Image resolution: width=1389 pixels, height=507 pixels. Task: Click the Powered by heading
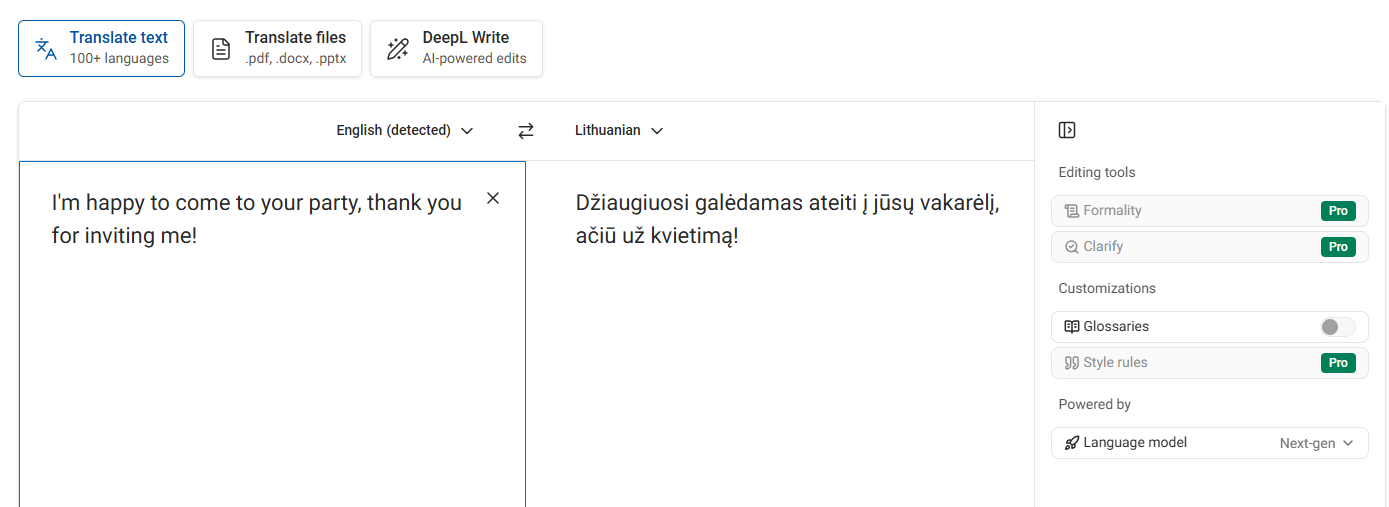(x=1094, y=405)
